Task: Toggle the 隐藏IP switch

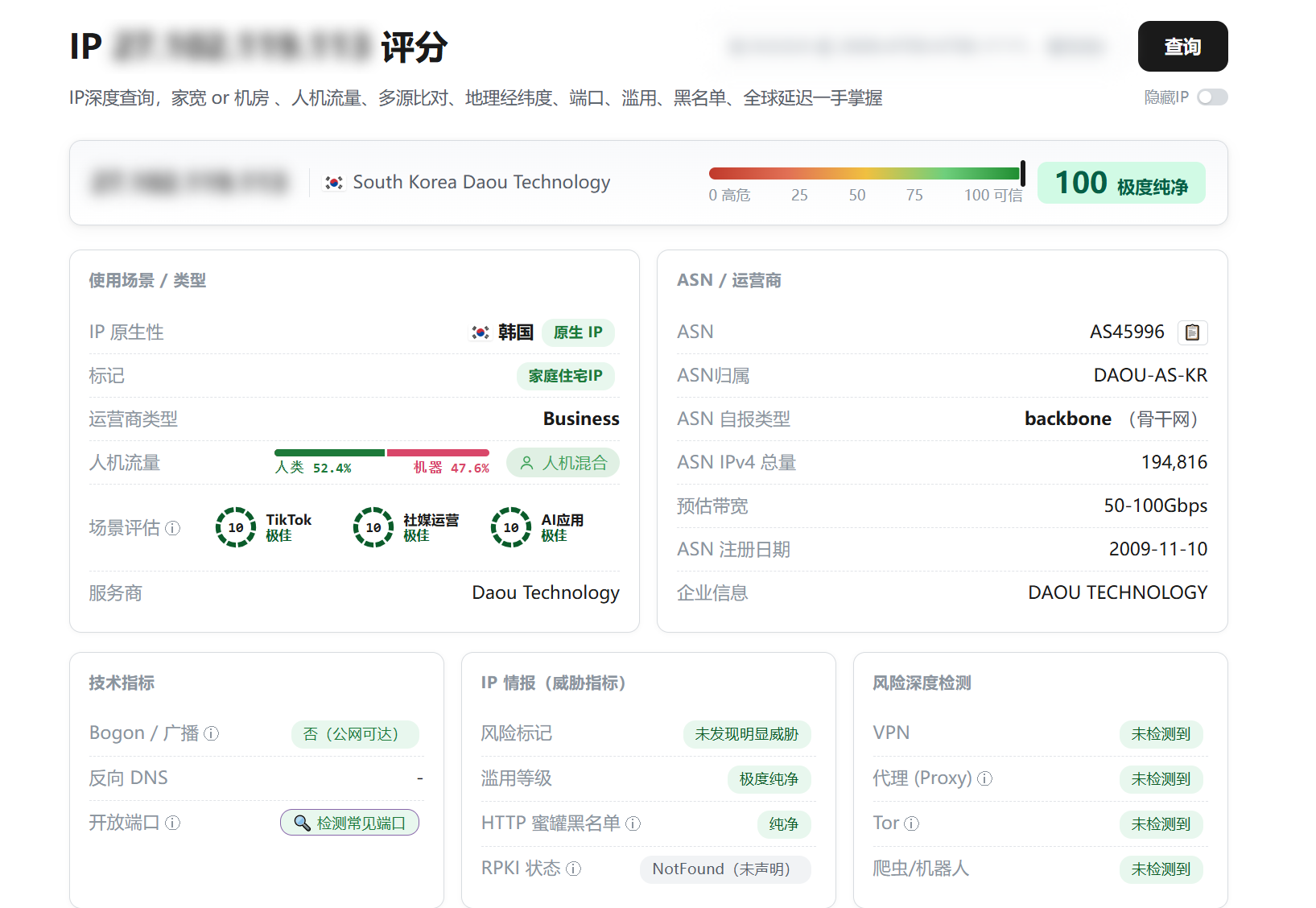Action: pos(1212,97)
